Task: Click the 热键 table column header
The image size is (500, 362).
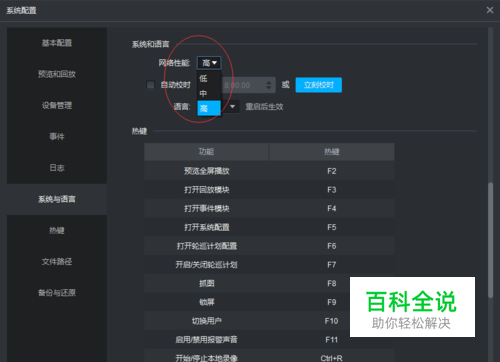Action: 332,152
